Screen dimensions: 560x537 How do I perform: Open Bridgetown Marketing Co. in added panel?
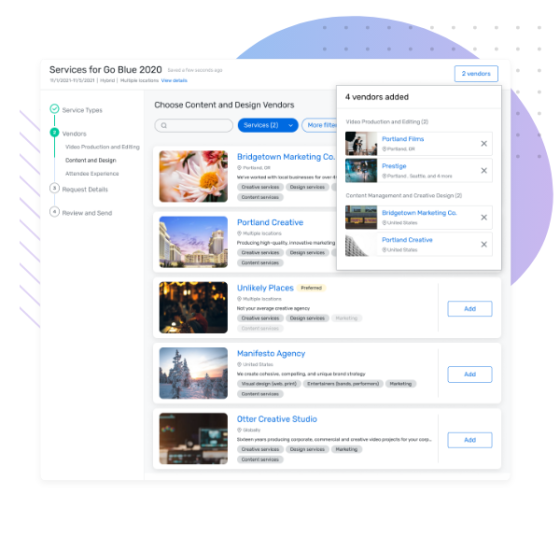coord(419,213)
